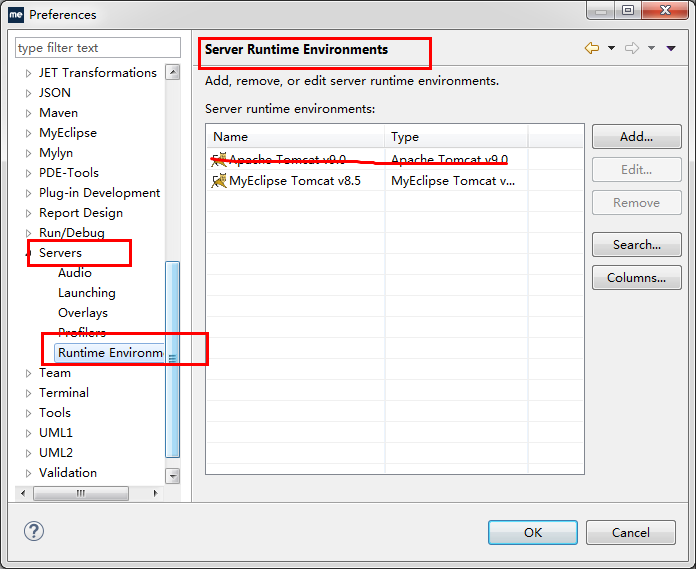Click the tree horizontal scrollbar thumb
This screenshot has width=696, height=569.
[81, 493]
